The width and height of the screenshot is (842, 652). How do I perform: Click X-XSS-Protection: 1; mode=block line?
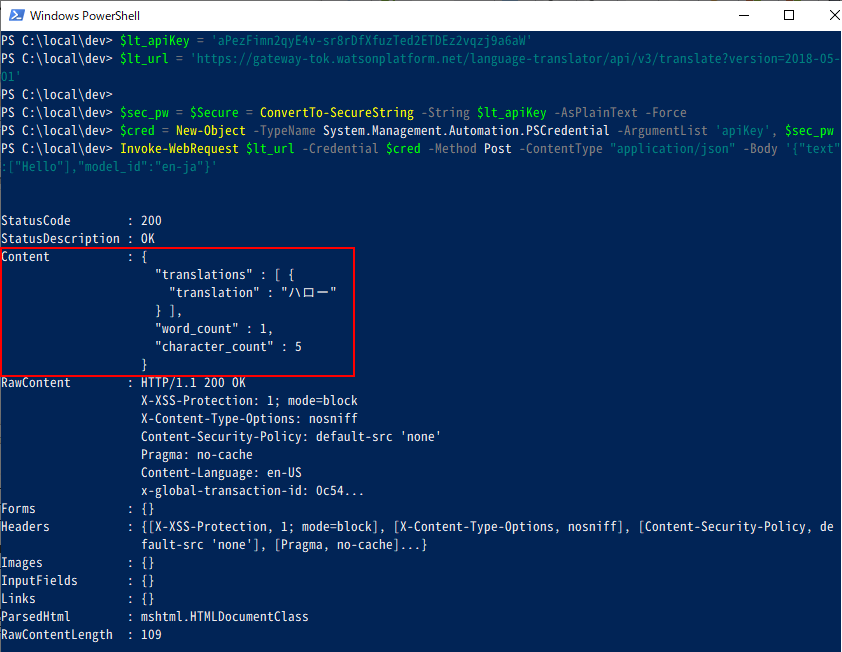[249, 401]
